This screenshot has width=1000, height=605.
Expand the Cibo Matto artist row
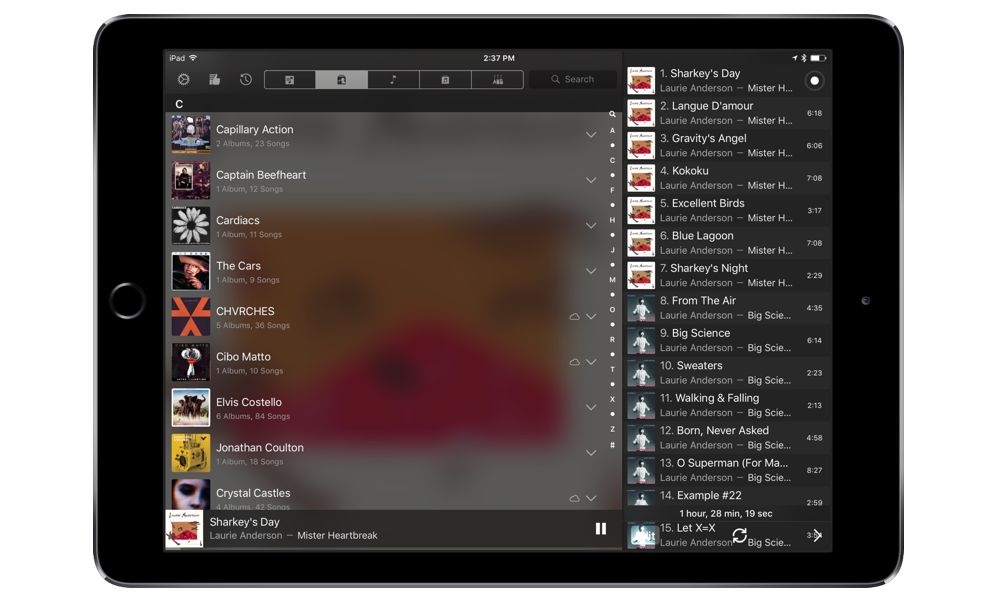point(591,362)
